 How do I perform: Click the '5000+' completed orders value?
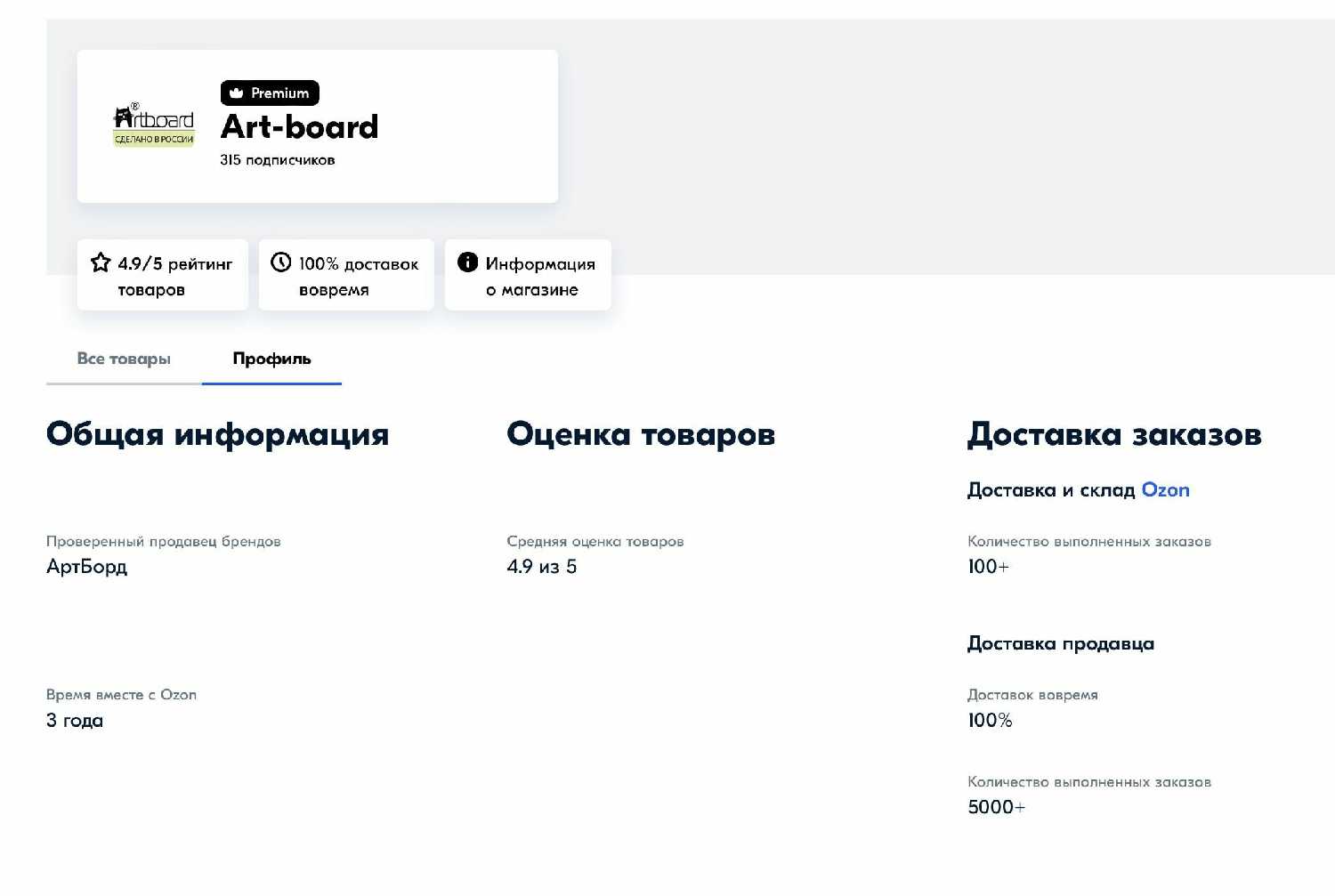click(x=996, y=807)
